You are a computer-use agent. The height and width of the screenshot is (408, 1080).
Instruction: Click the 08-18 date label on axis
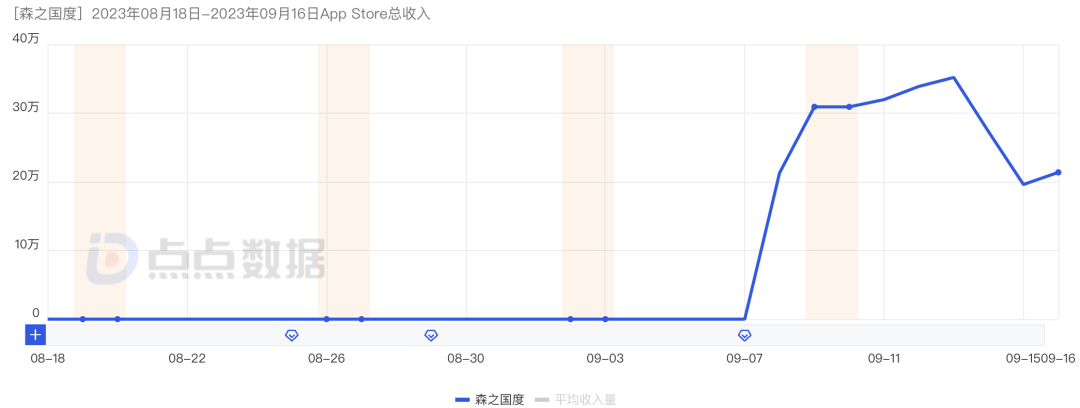pyautogui.click(x=48, y=358)
